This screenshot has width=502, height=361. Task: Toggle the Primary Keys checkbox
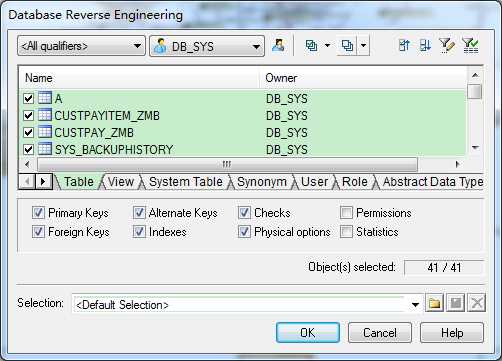click(38, 213)
